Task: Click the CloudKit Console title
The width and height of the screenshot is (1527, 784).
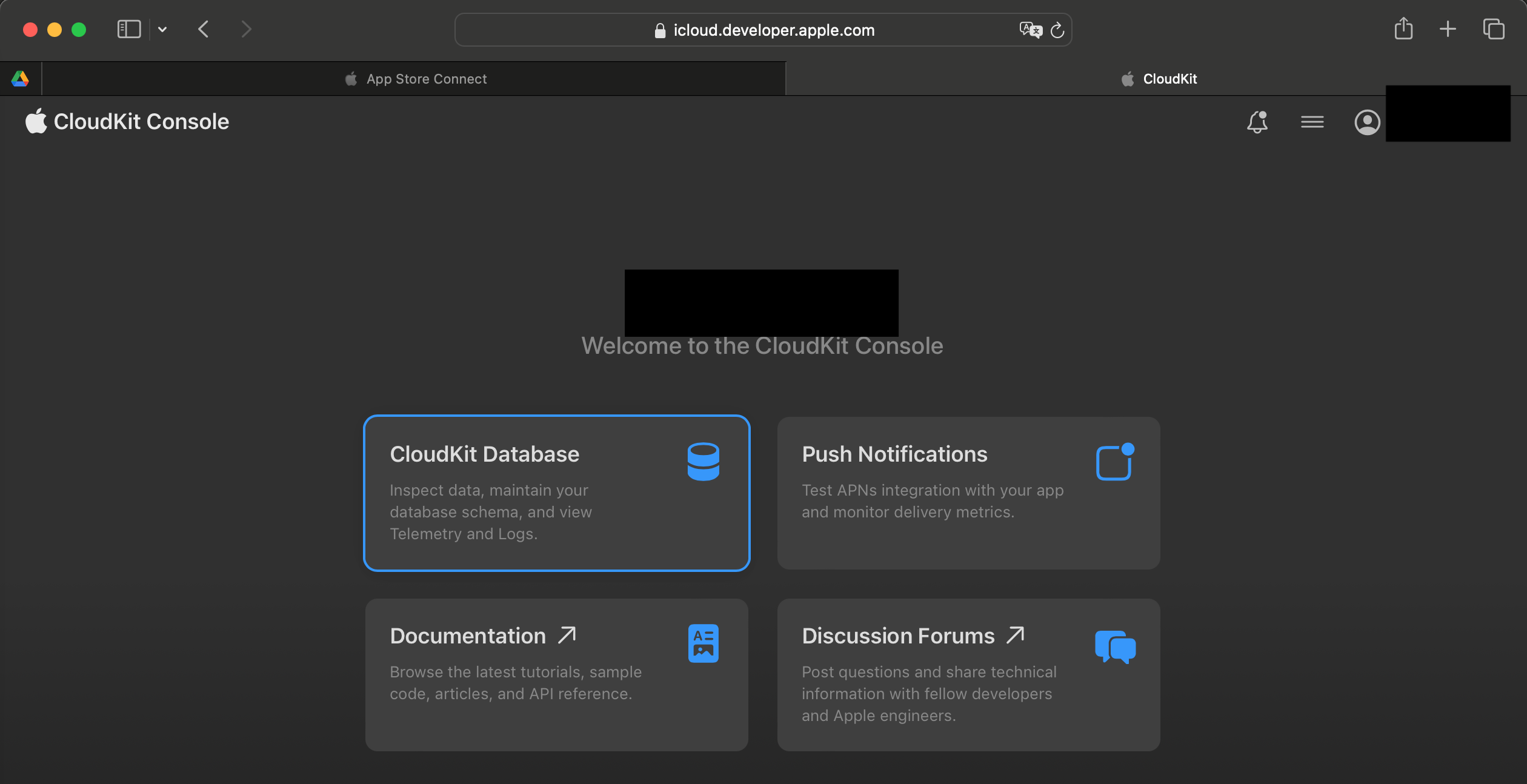Action: pos(141,122)
